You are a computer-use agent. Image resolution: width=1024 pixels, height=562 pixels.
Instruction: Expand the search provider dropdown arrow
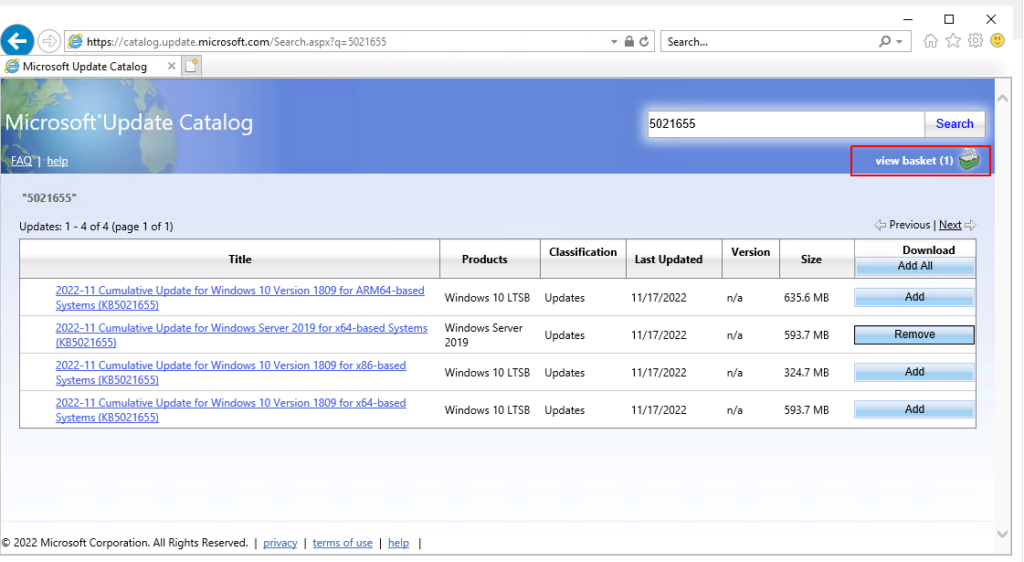pyautogui.click(x=899, y=42)
